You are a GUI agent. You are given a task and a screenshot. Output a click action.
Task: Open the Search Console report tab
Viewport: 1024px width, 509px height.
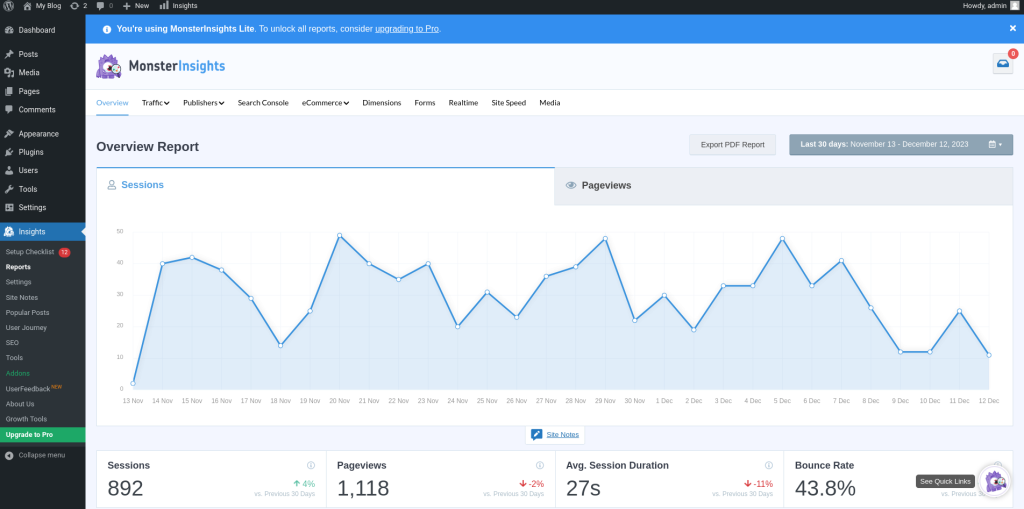263,103
